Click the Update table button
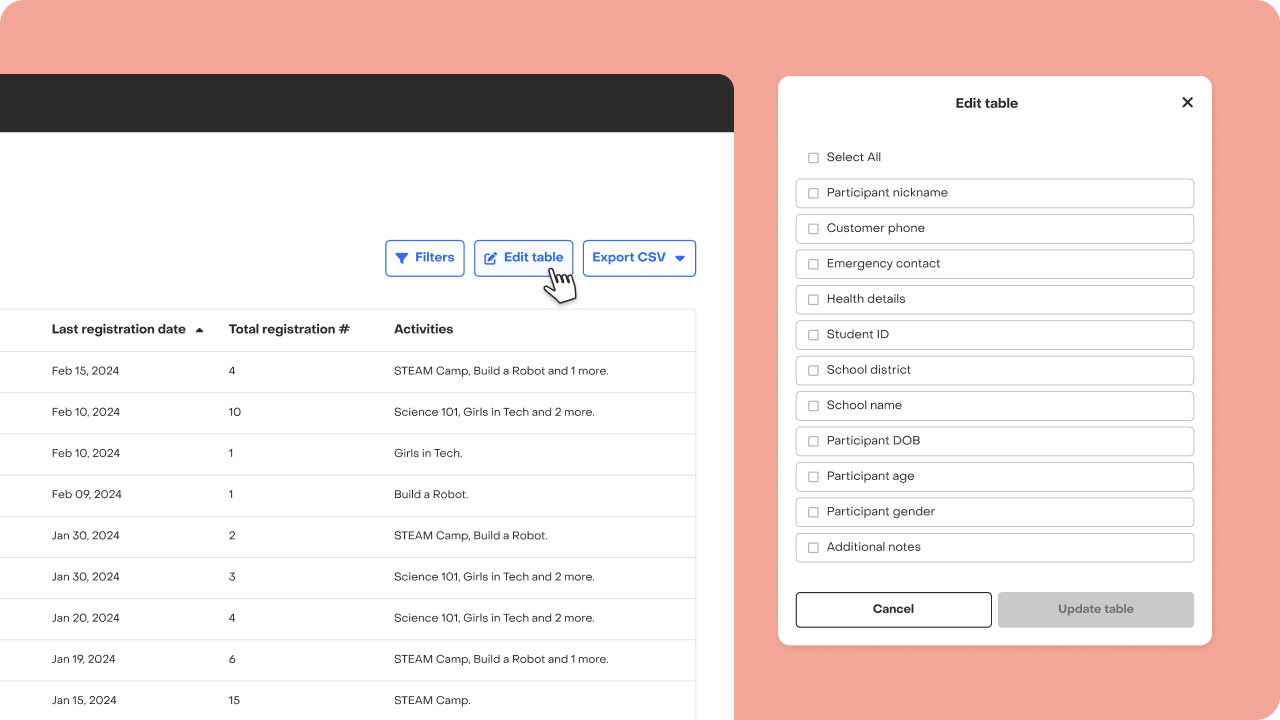Image resolution: width=1280 pixels, height=720 pixels. click(x=1096, y=609)
